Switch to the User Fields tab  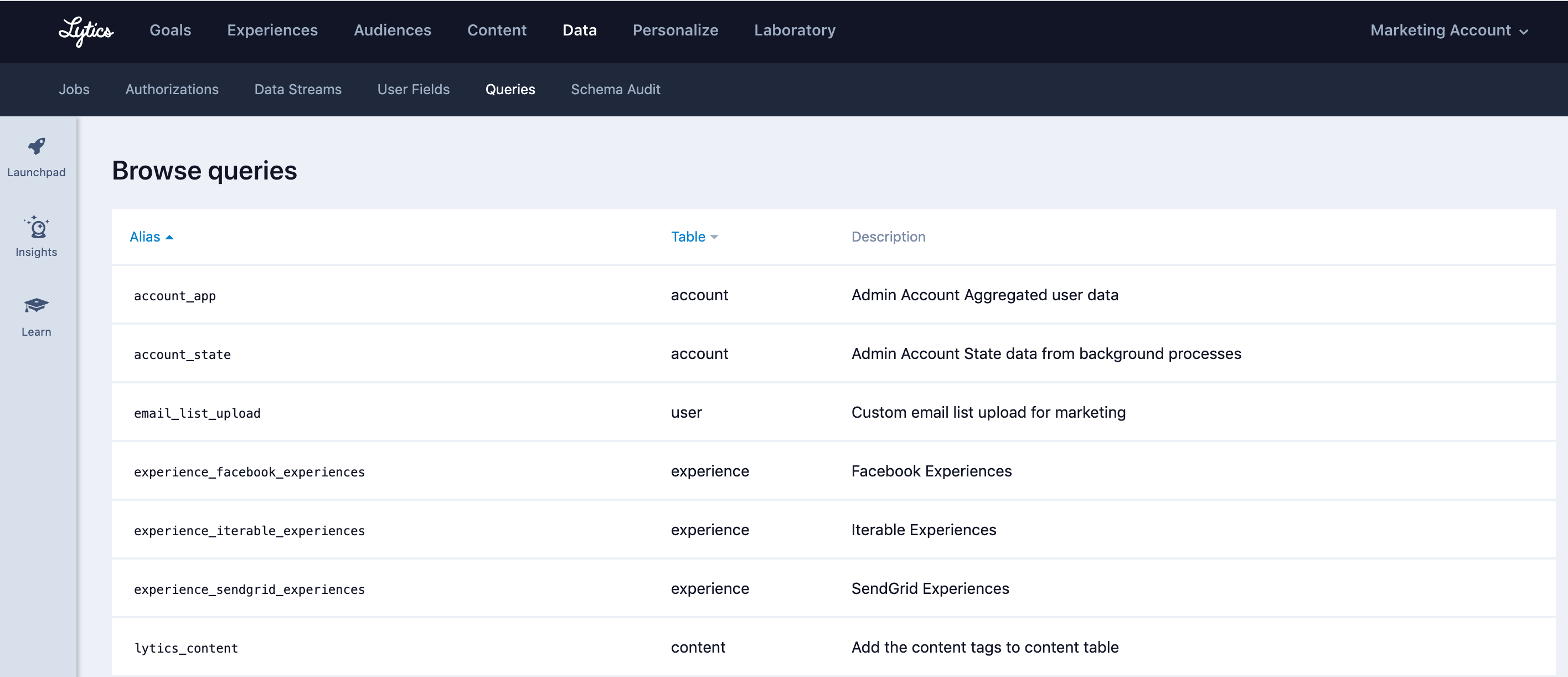pyautogui.click(x=413, y=90)
